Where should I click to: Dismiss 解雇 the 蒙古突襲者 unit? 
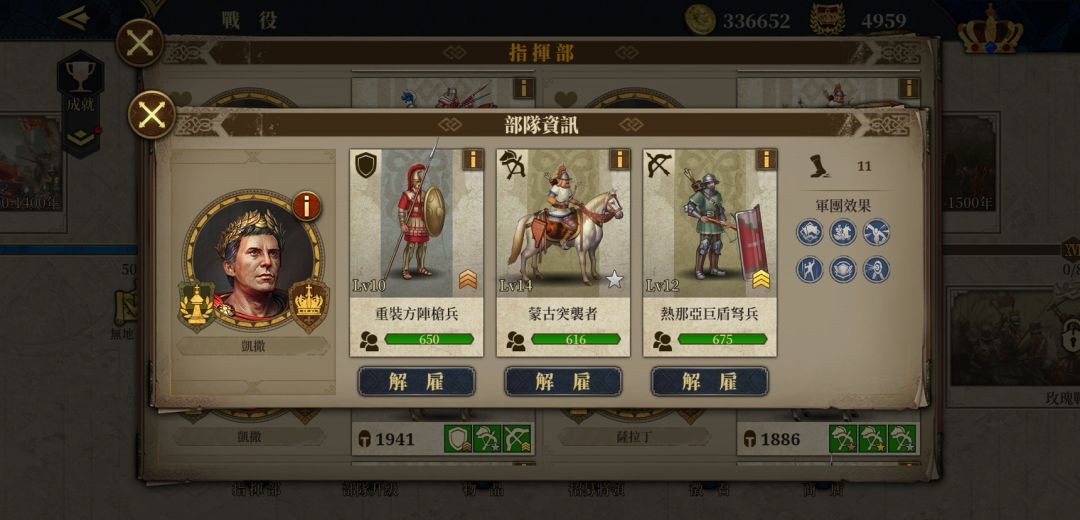tap(563, 381)
